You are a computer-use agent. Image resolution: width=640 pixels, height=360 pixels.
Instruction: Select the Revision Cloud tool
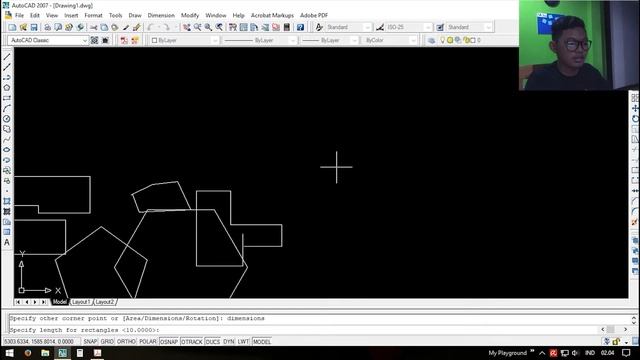(x=7, y=129)
